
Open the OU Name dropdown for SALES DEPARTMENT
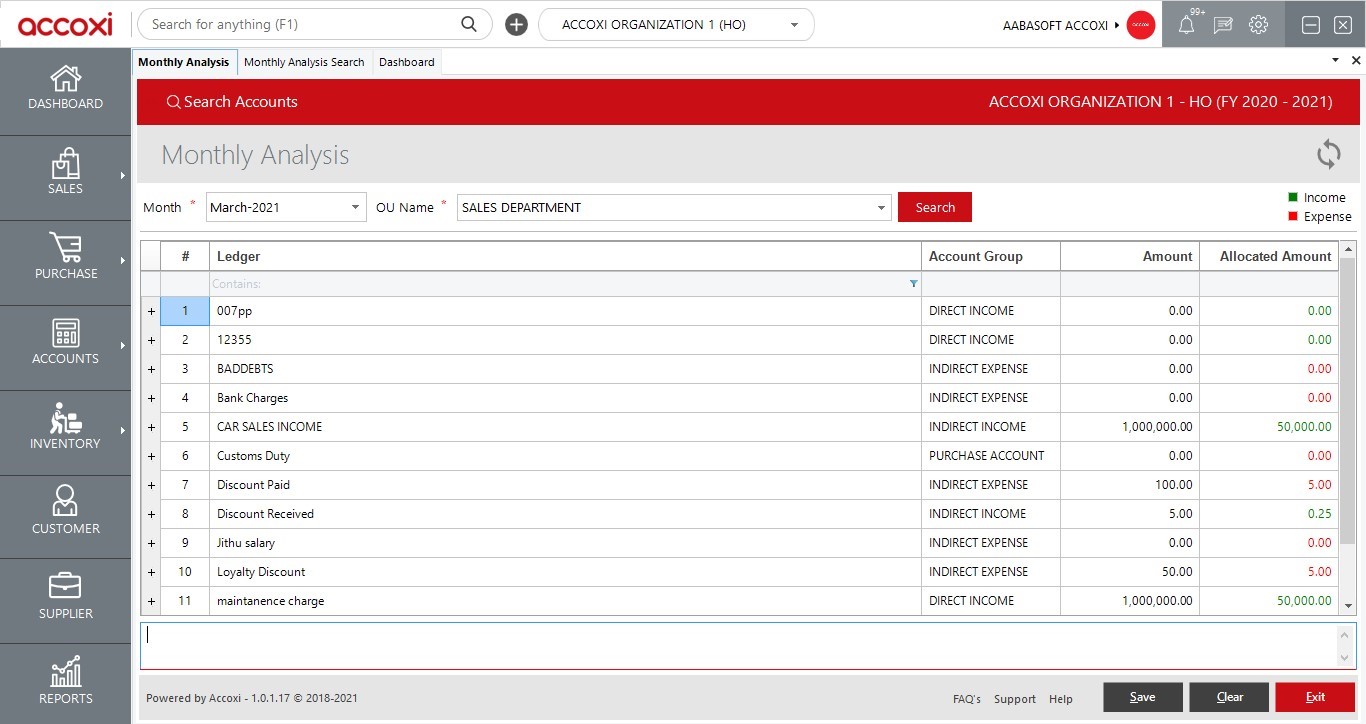(879, 207)
